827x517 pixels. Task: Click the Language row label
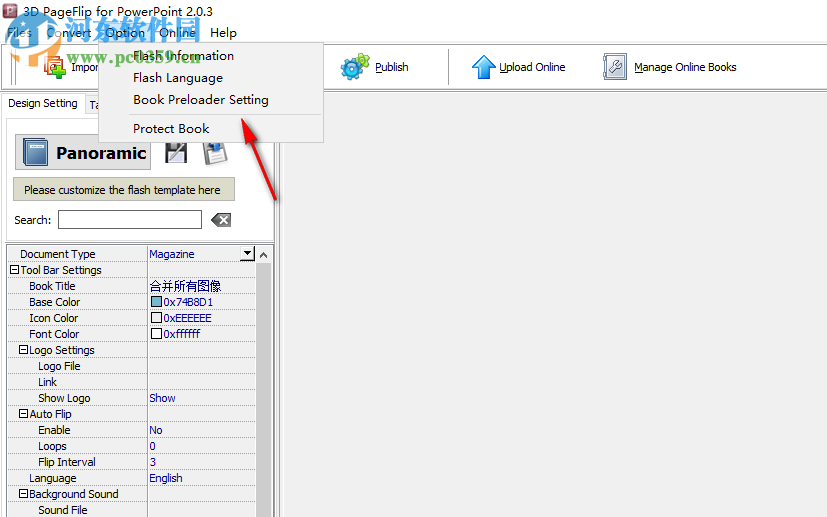click(x=52, y=478)
